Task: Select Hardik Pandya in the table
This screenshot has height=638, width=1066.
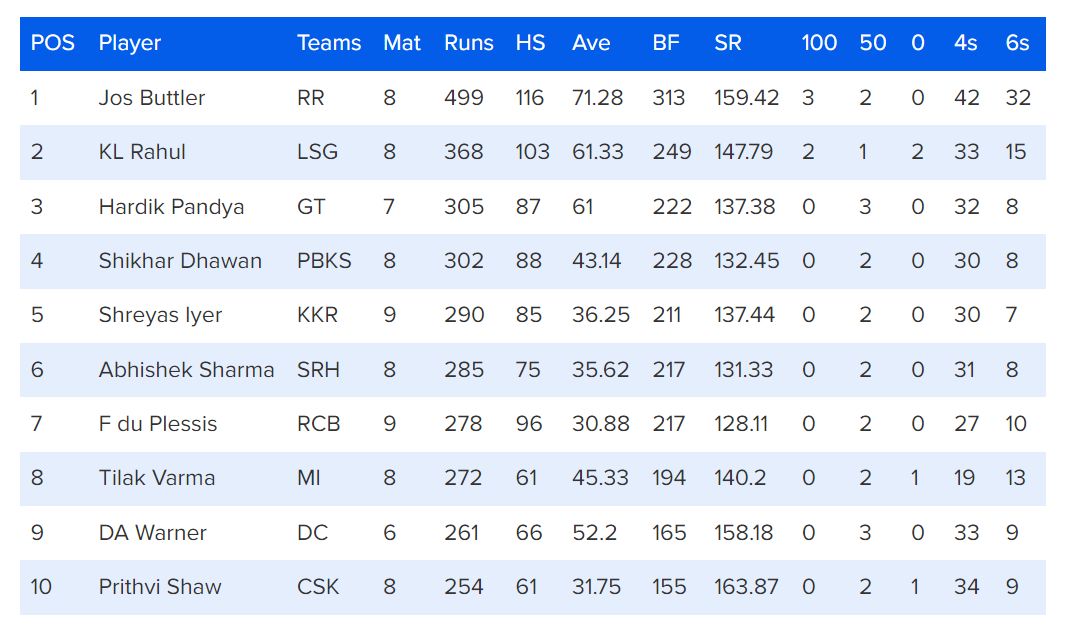Action: tap(171, 207)
